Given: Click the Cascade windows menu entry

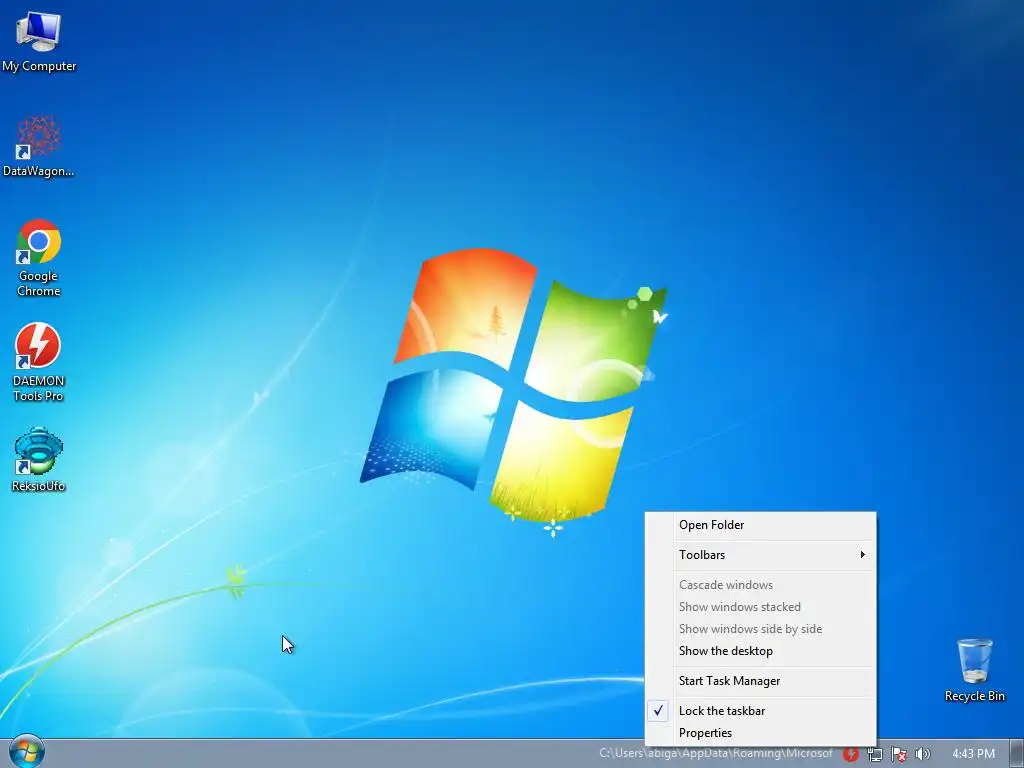Looking at the screenshot, I should click(x=761, y=585).
